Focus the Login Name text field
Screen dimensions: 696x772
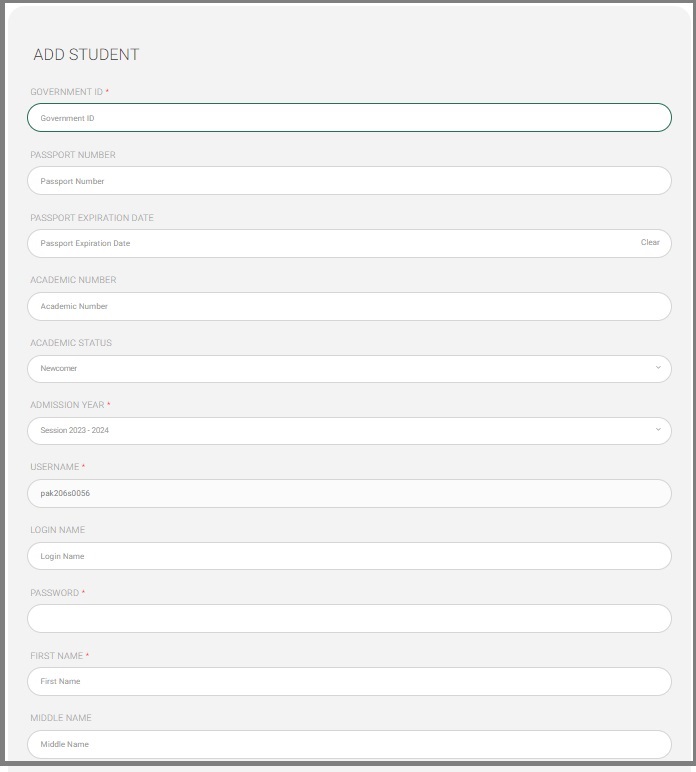point(349,556)
